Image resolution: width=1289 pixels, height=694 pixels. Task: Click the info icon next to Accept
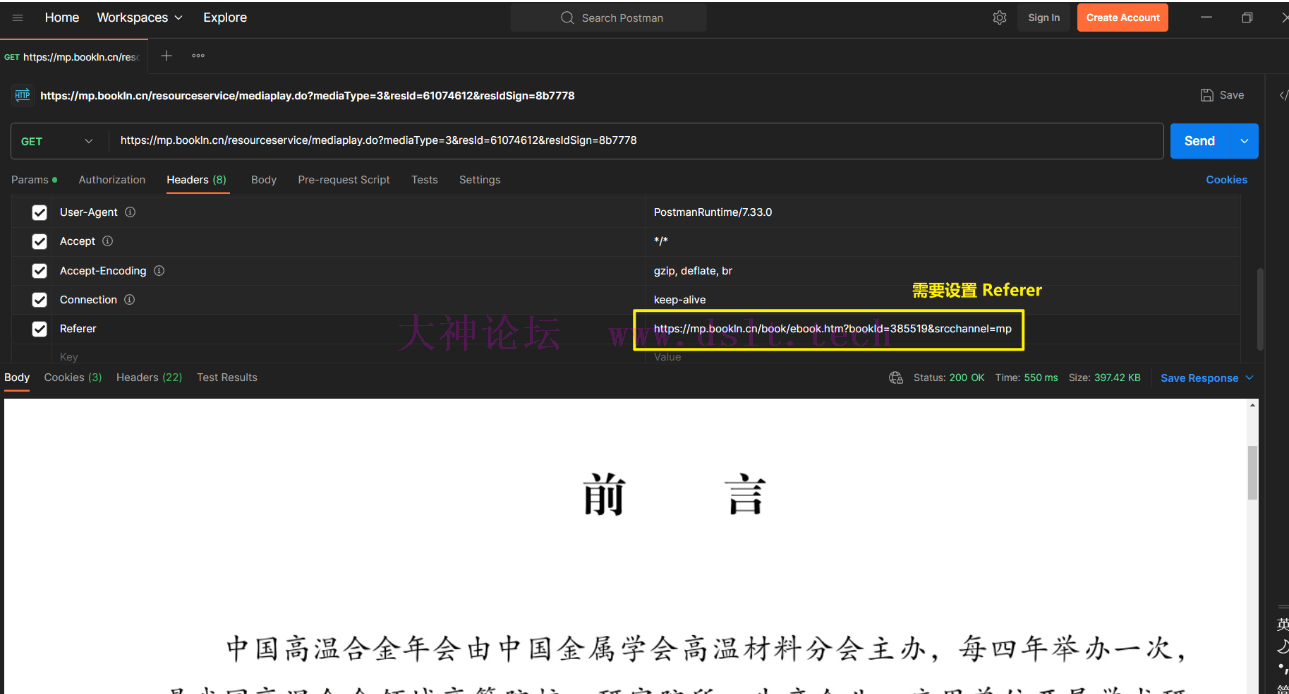click(107, 241)
